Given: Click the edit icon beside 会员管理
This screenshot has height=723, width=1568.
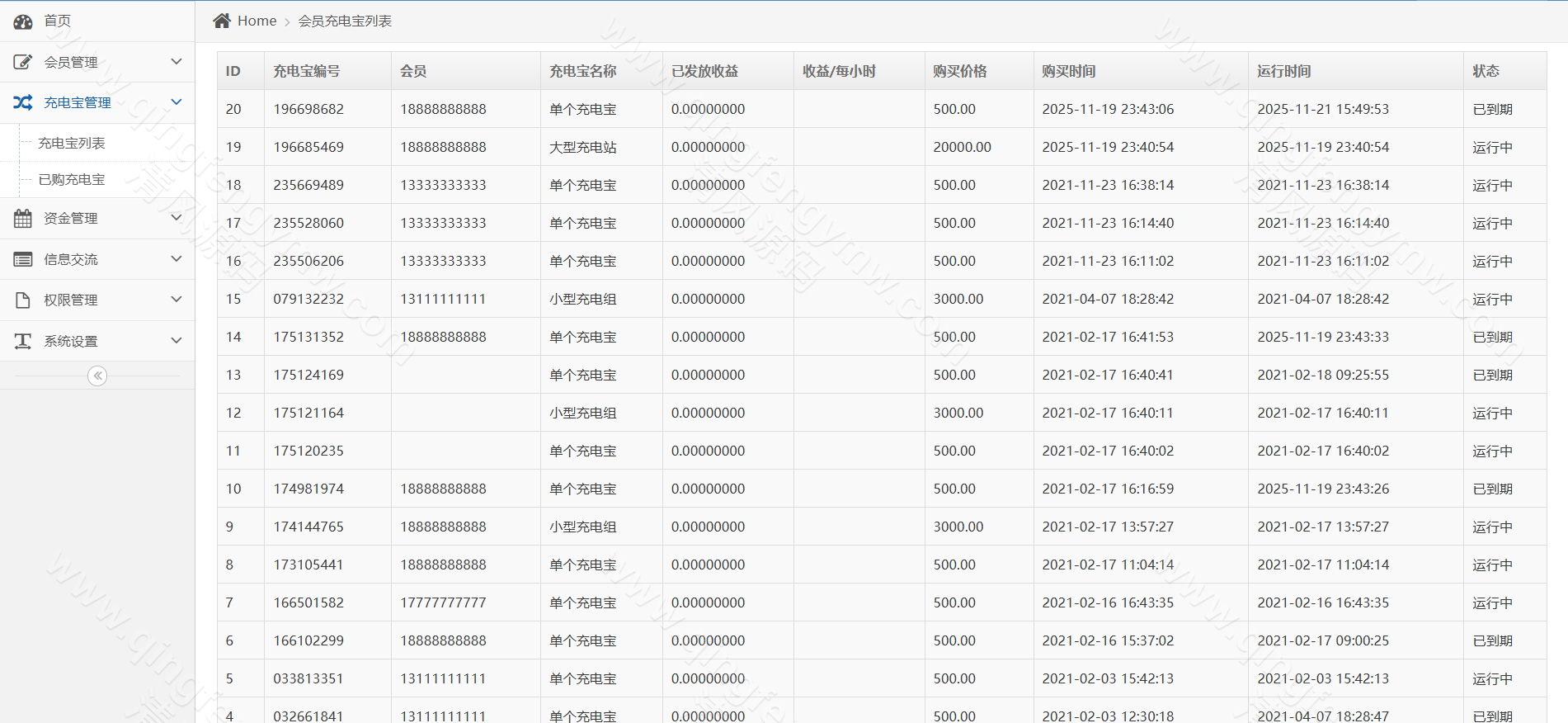Looking at the screenshot, I should pos(23,62).
